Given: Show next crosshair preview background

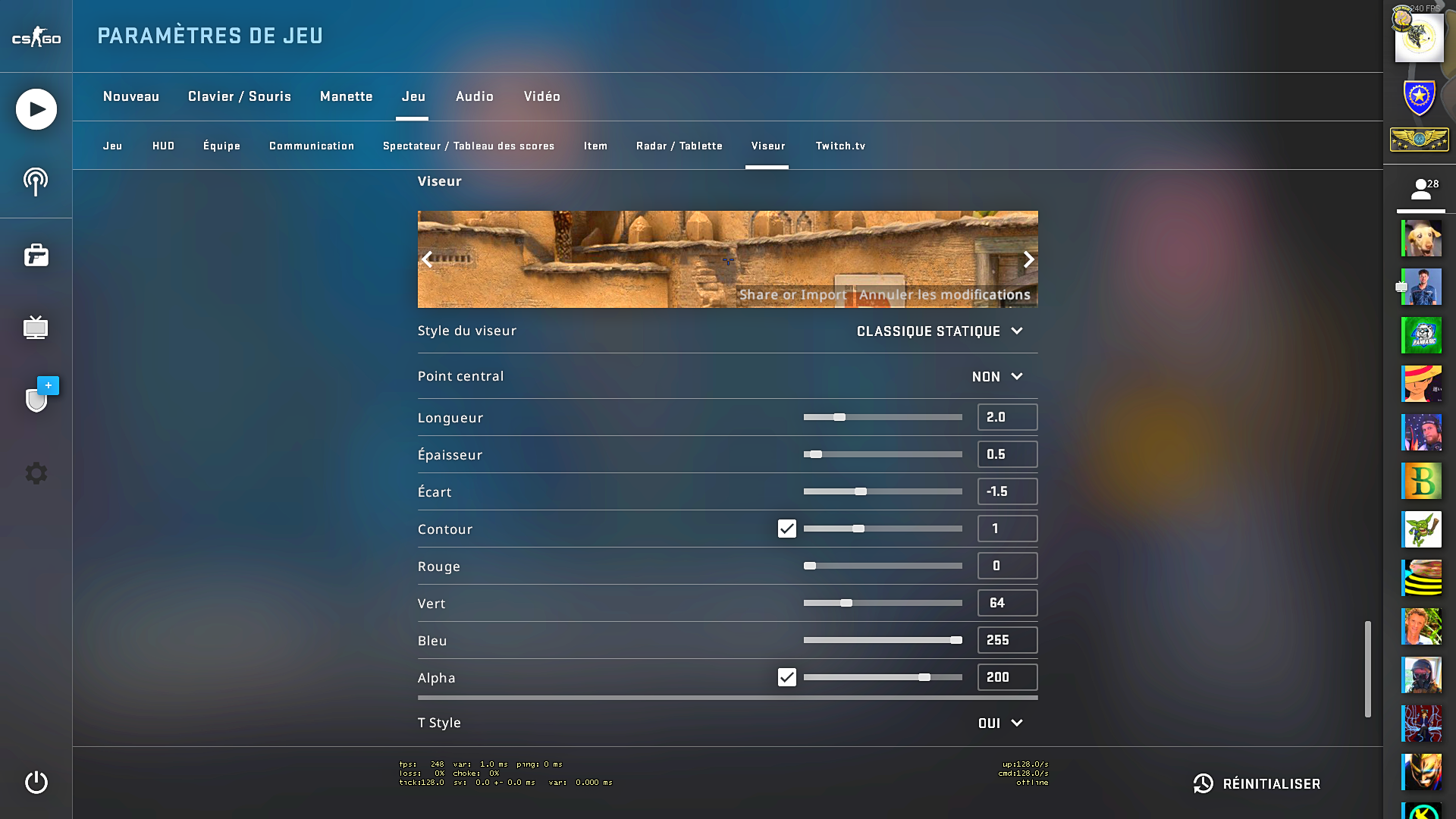Looking at the screenshot, I should 1028,259.
